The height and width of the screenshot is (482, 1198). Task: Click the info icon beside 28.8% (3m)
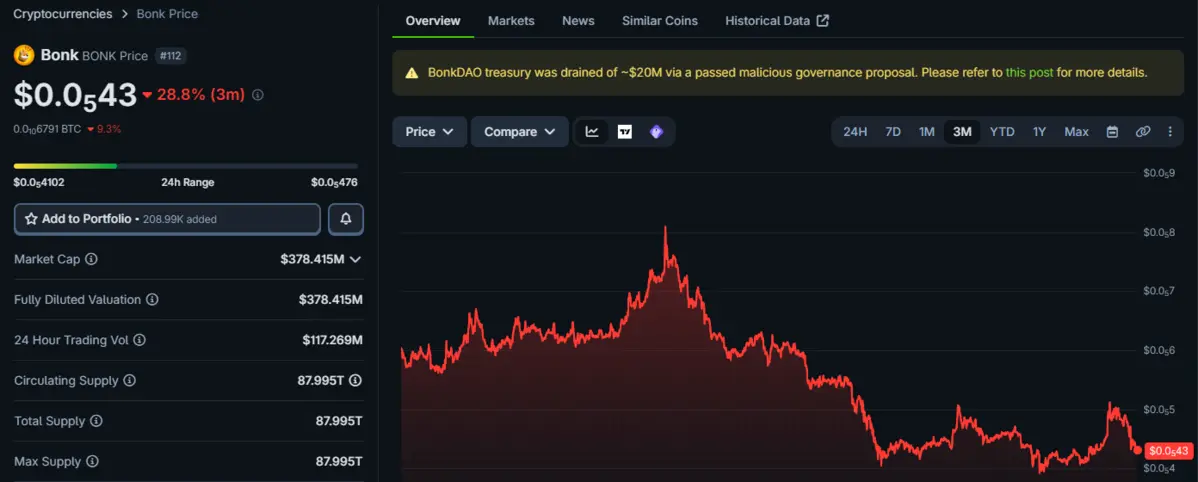point(258,95)
